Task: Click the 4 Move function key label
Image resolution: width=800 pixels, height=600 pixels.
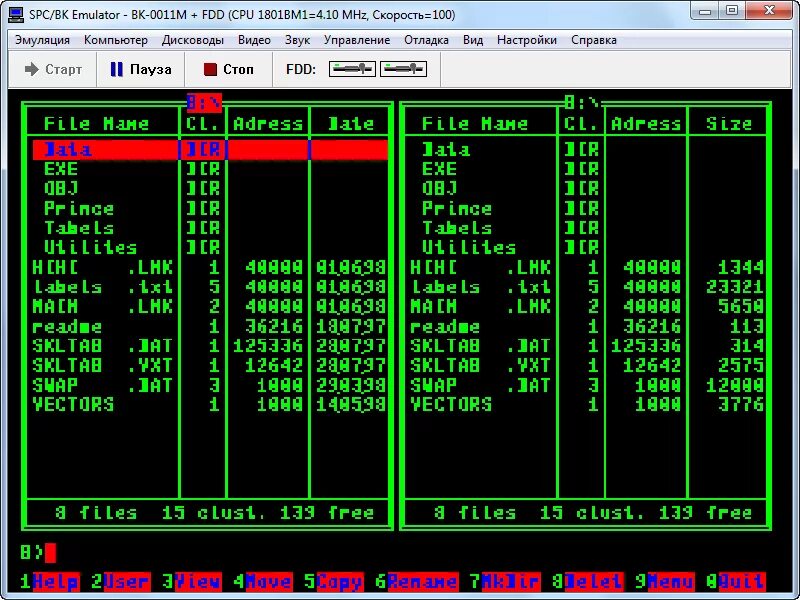Action: pos(263,581)
